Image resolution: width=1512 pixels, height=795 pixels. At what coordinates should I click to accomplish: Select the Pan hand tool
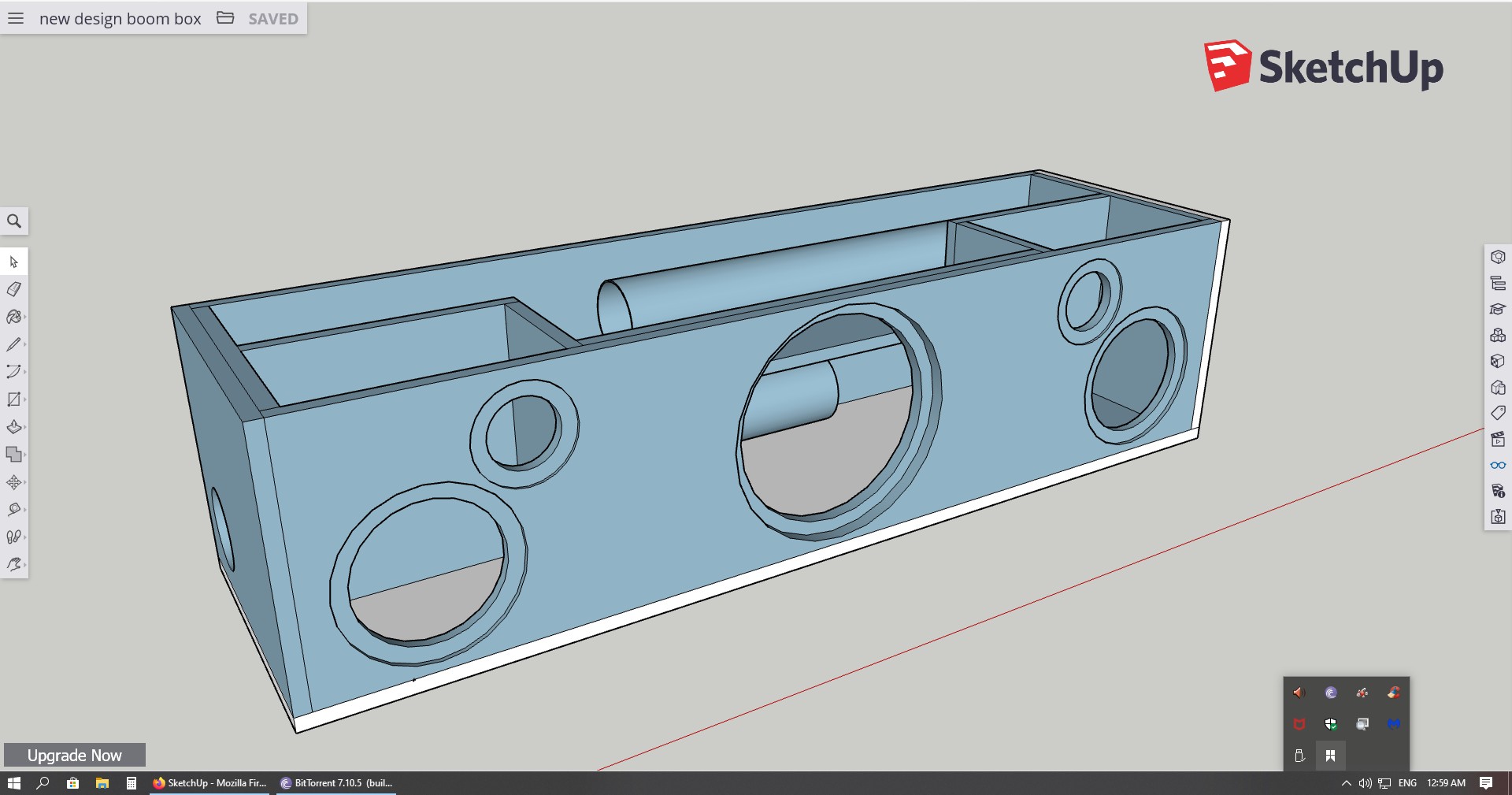tap(14, 565)
